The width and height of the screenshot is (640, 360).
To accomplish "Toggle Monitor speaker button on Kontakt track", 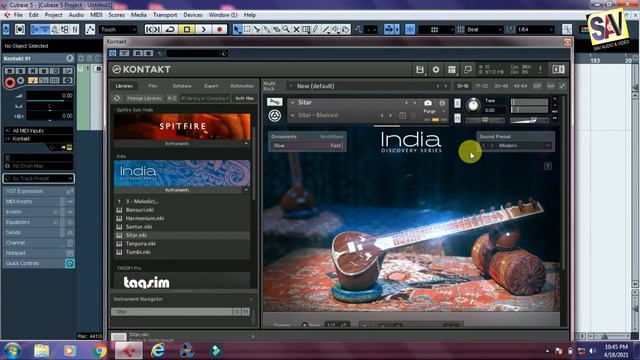I will point(21,81).
